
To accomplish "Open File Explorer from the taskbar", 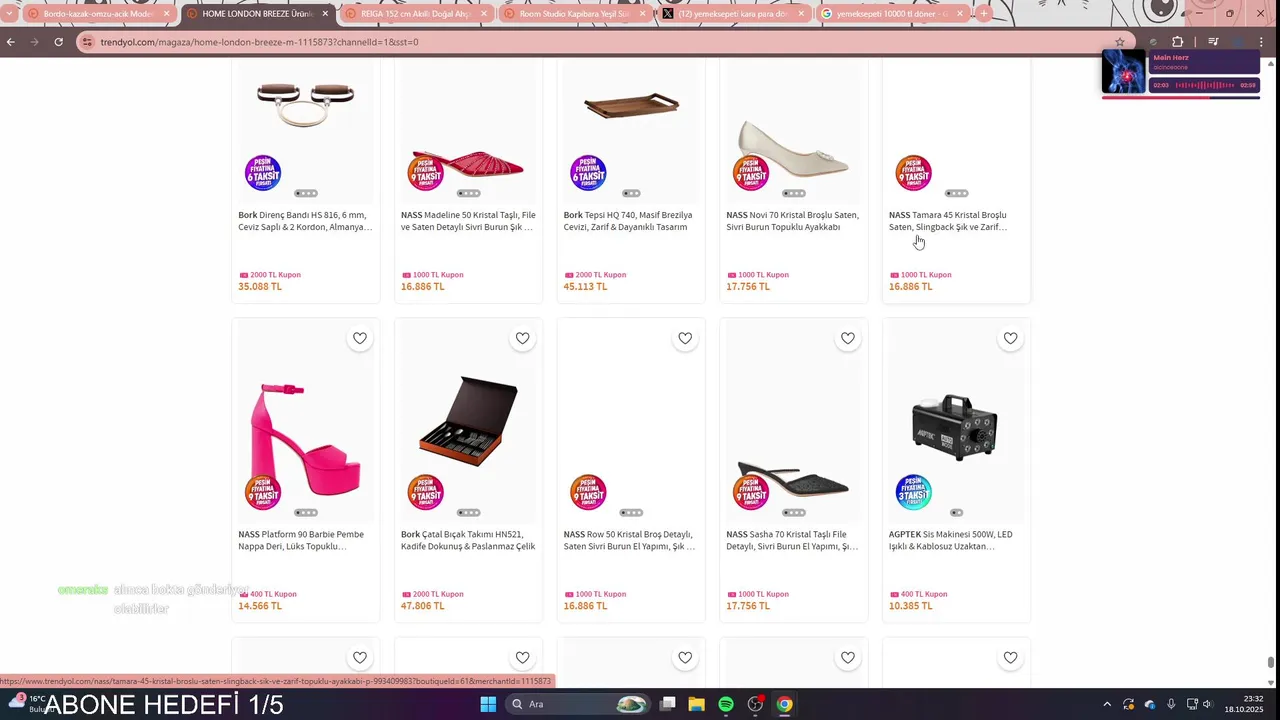I will click(x=697, y=704).
